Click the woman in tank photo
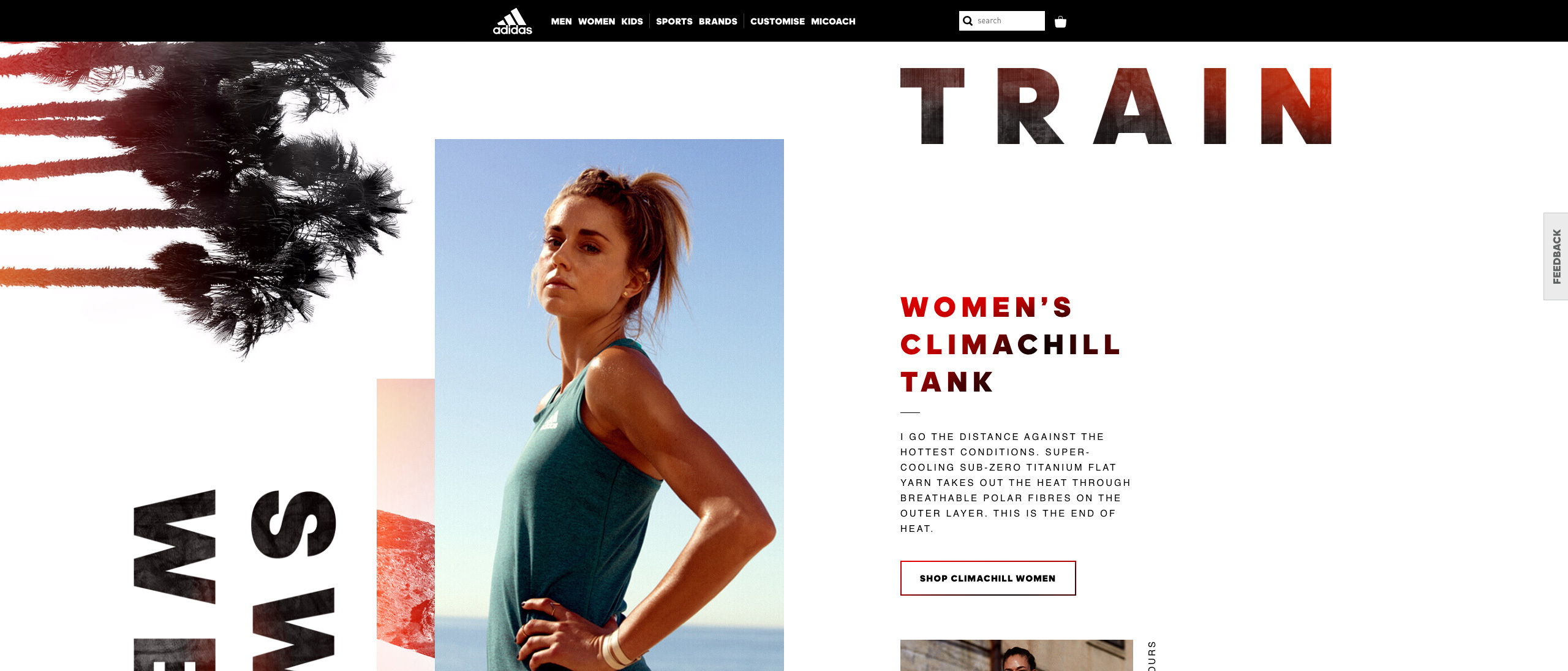1568x671 pixels. point(609,404)
